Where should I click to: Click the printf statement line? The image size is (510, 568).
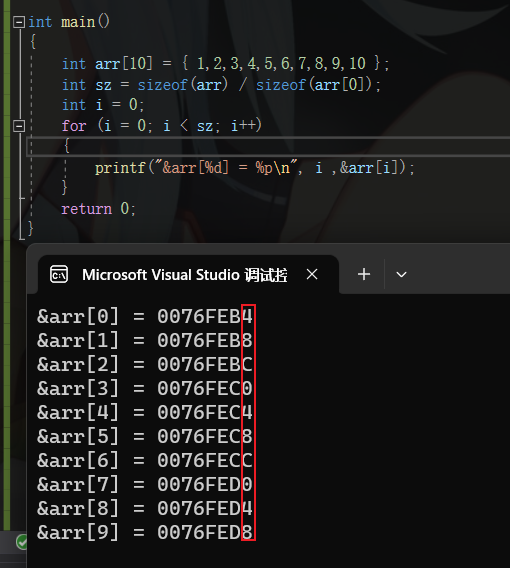point(255,168)
